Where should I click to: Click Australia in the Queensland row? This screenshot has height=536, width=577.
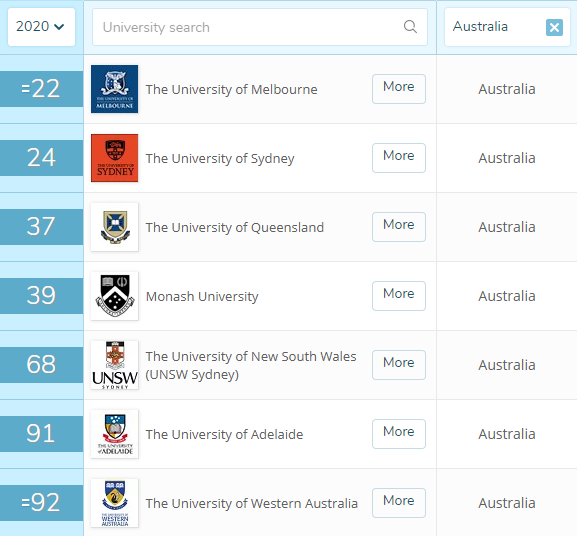tap(507, 227)
